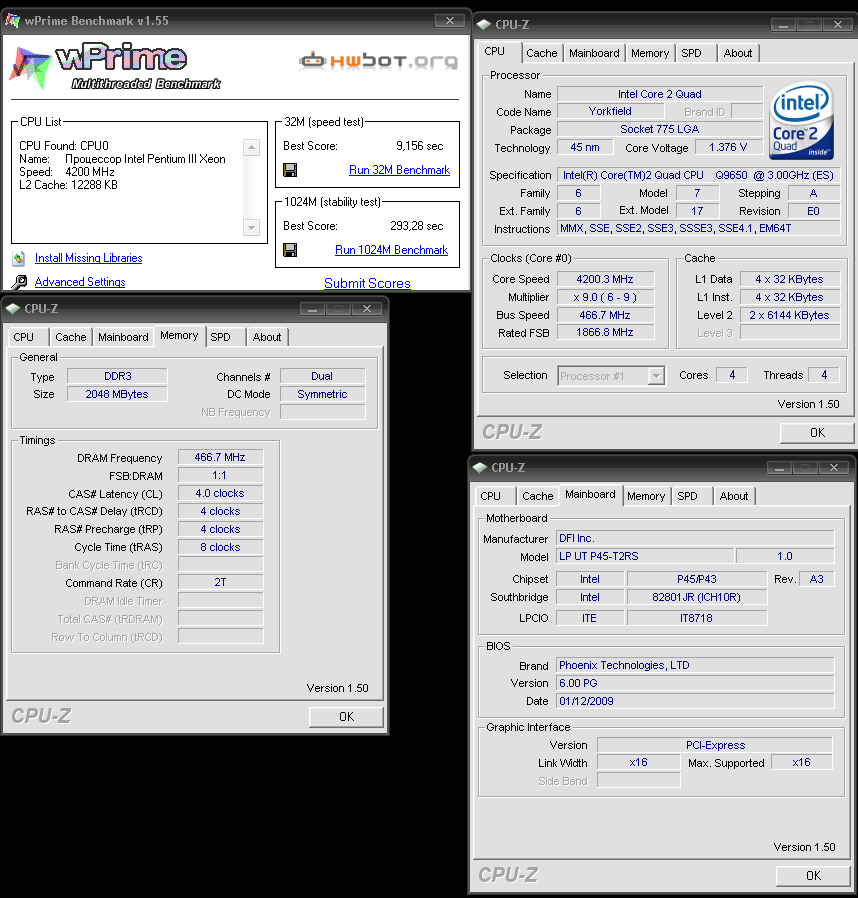Click OK in CPU-Z mainboard window
The image size is (858, 898).
[813, 876]
